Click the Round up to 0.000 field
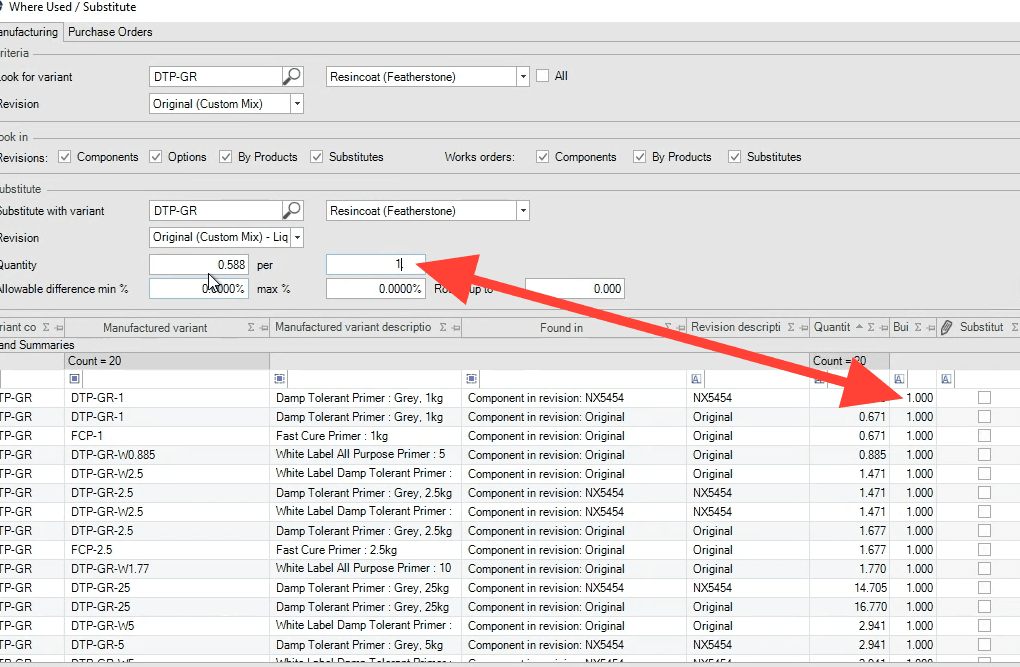This screenshot has height=667, width=1020. click(575, 289)
